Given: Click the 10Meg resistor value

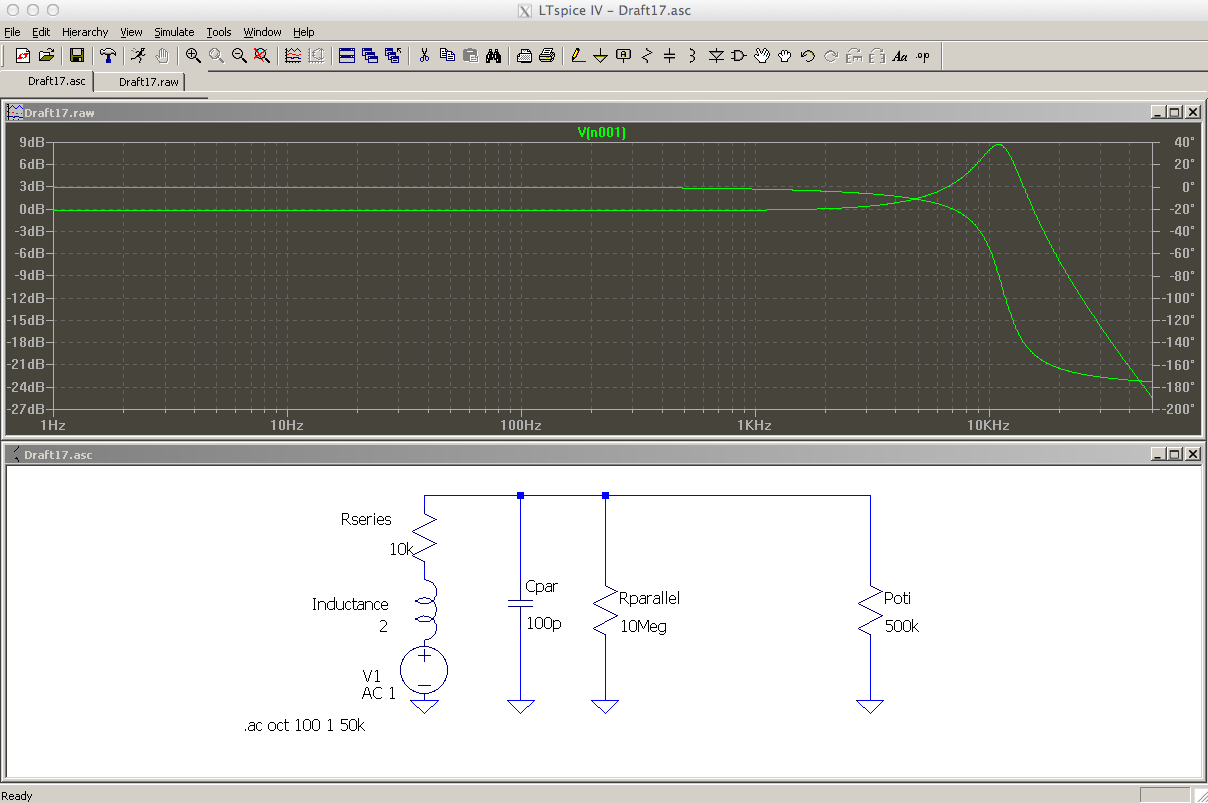Looking at the screenshot, I should click(643, 627).
